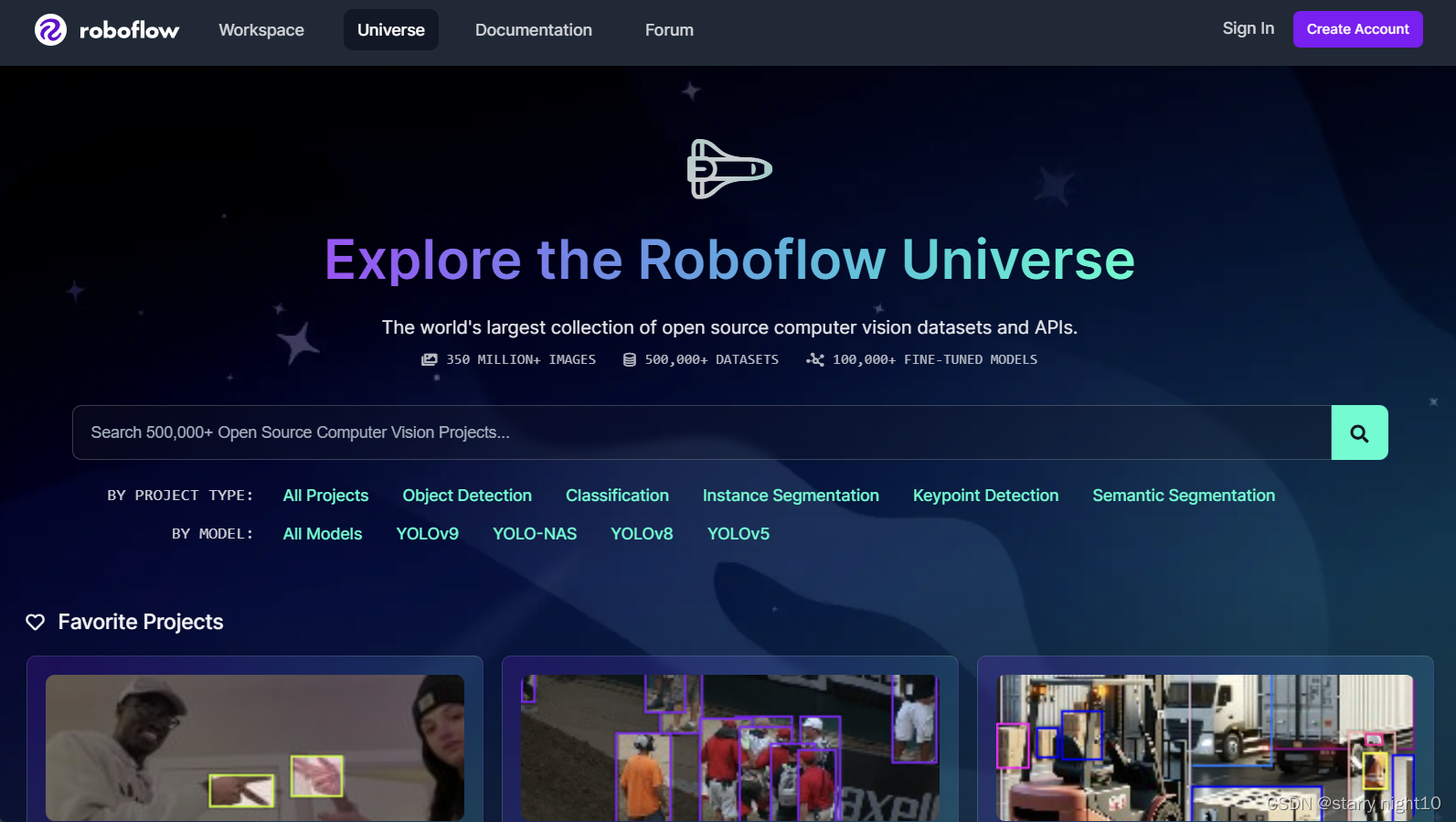This screenshot has width=1456, height=822.
Task: Click the images icon beside 350 MILLION+ IMAGES
Action: click(x=429, y=360)
